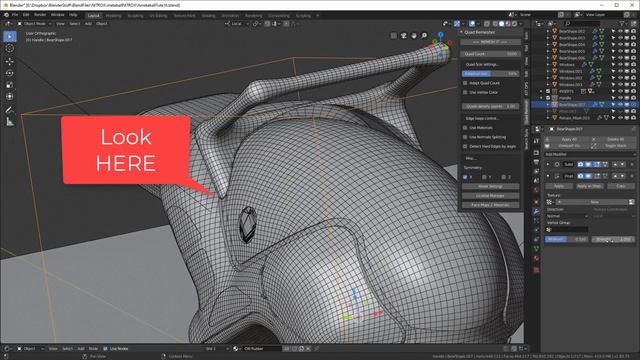This screenshot has width=640, height=360.
Task: Select the Measure ruler tool
Action: coord(10,122)
